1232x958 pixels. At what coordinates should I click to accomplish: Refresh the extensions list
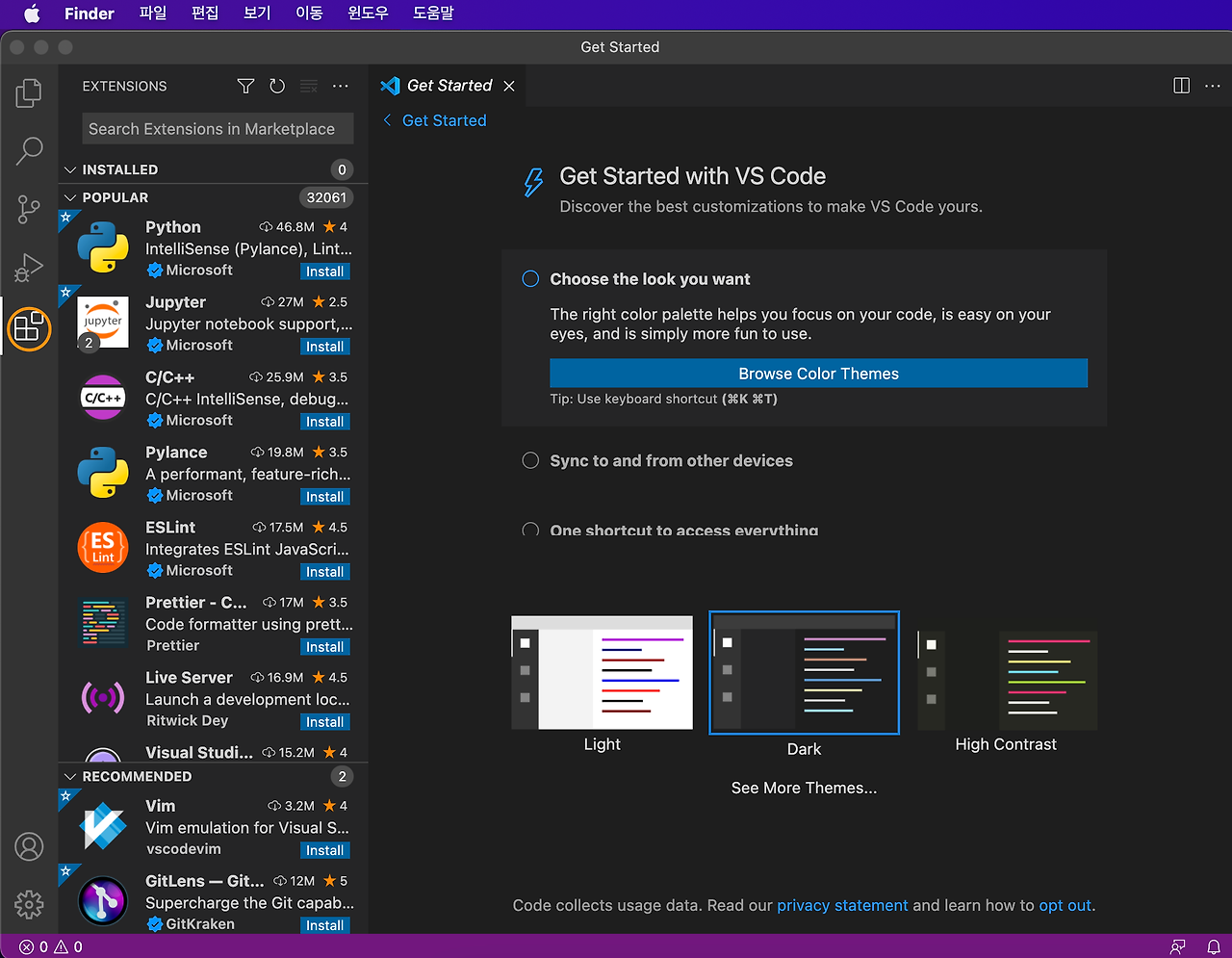point(277,86)
